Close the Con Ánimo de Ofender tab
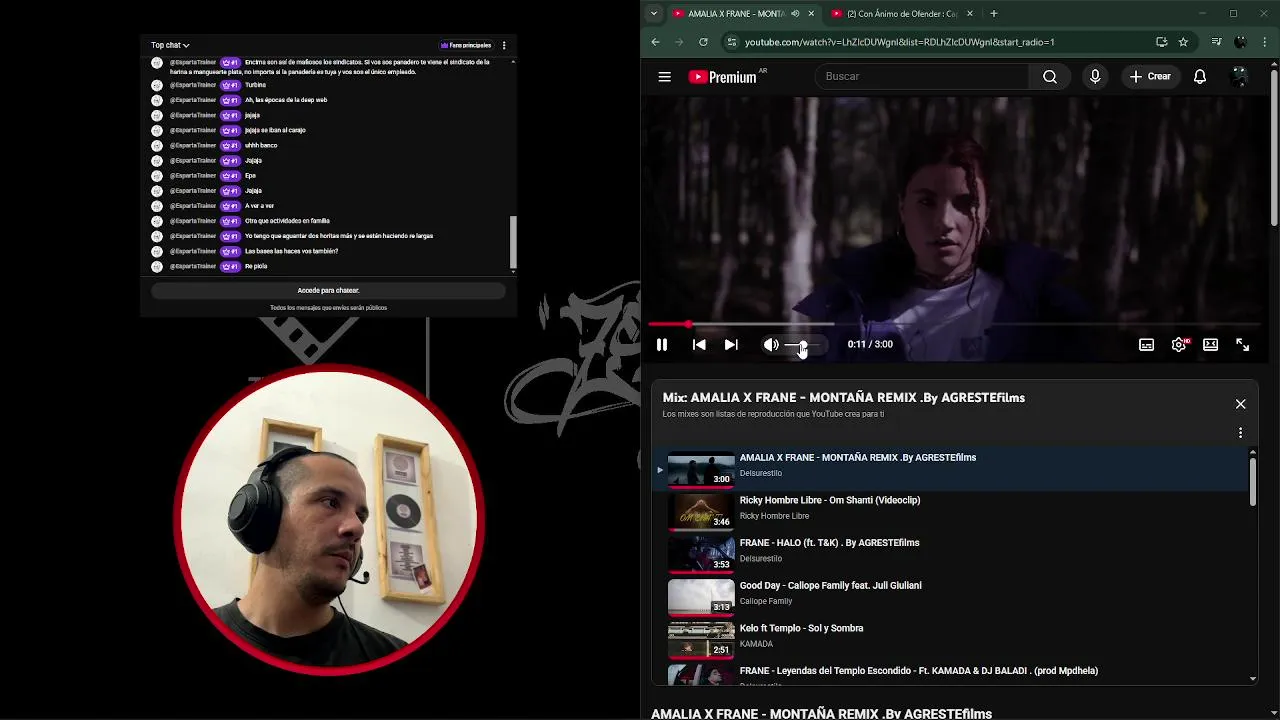This screenshot has width=1280, height=720. click(x=970, y=14)
